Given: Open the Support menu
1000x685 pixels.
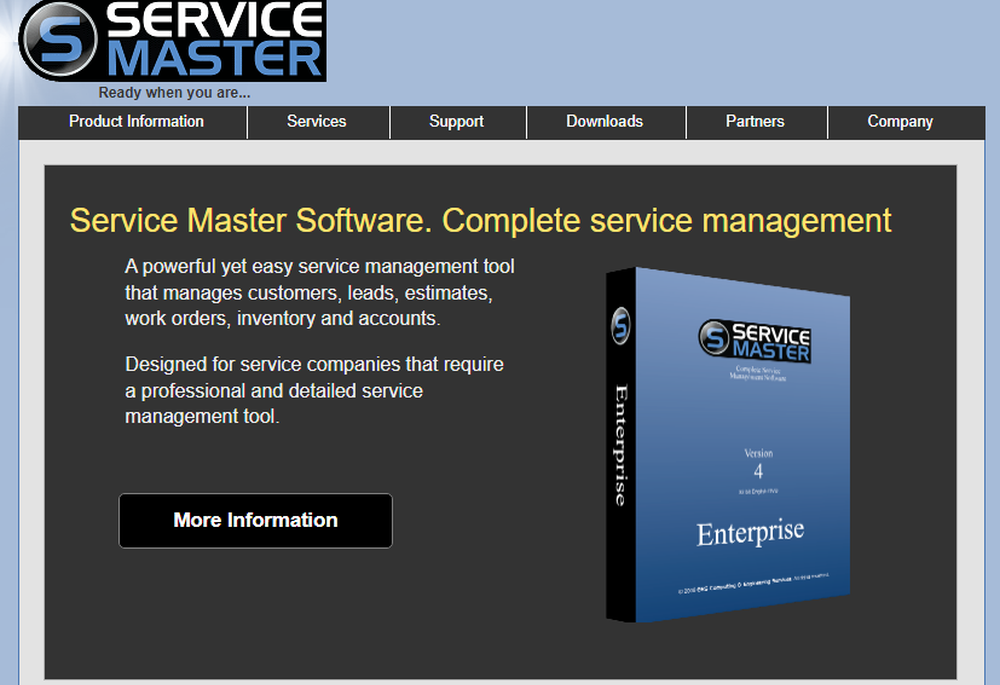Looking at the screenshot, I should (x=457, y=121).
